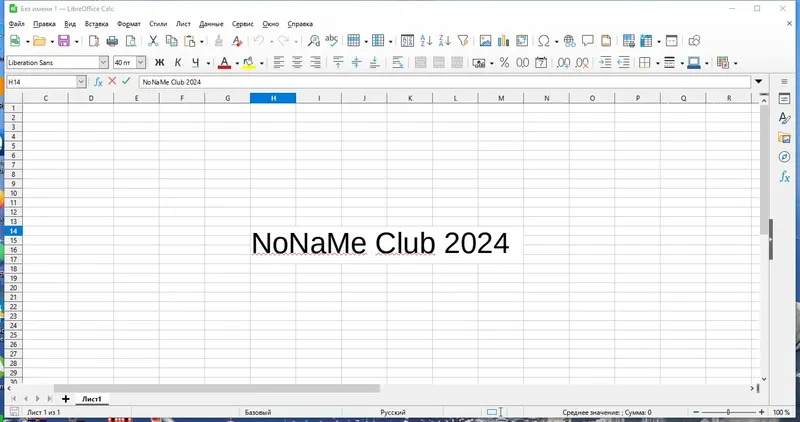This screenshot has width=800, height=422.
Task: Click the Omega special character icon
Action: tap(544, 41)
